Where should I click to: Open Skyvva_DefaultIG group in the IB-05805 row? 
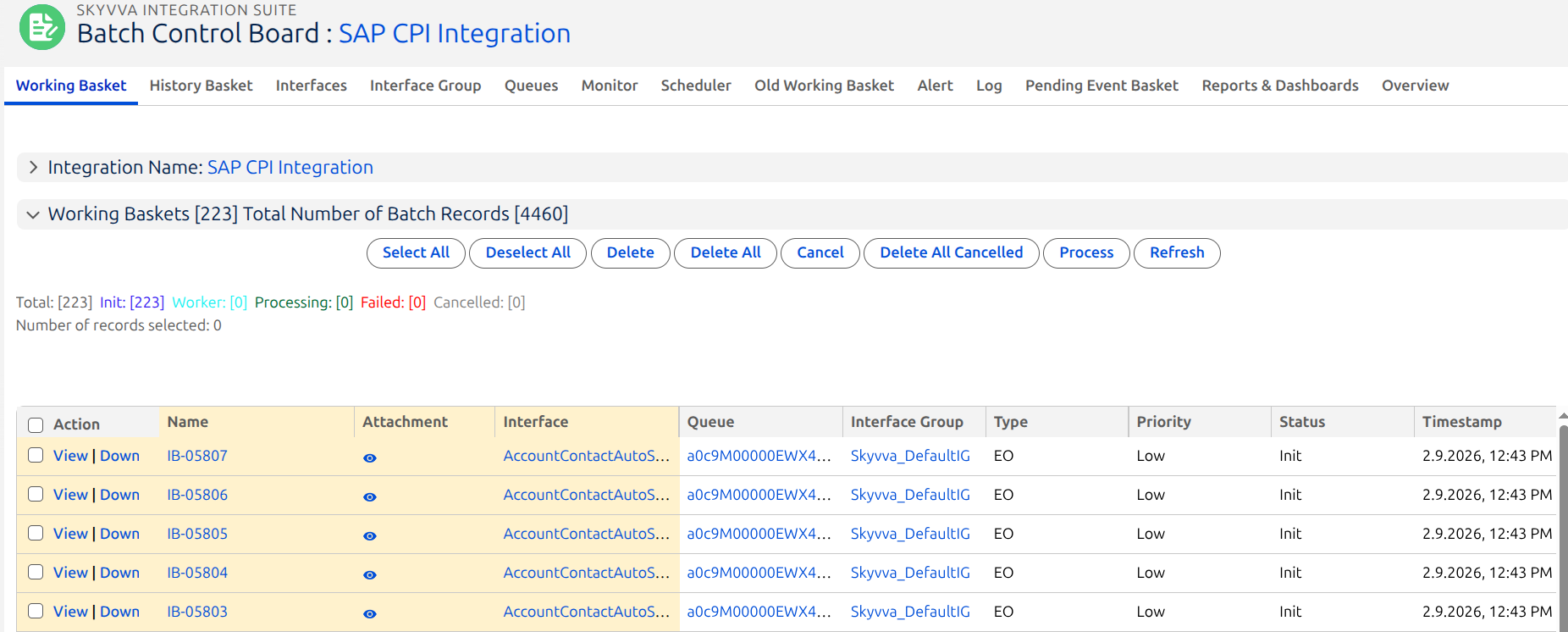910,533
